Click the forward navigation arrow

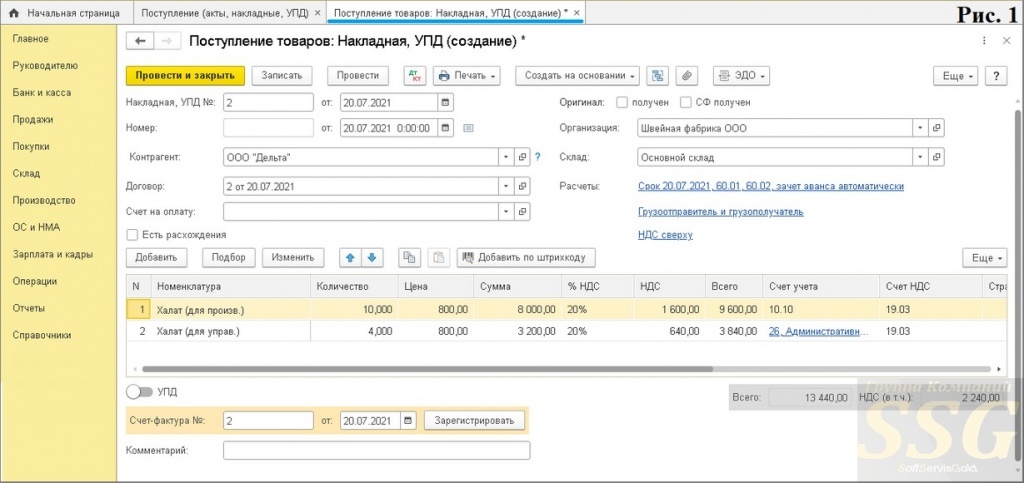click(167, 41)
